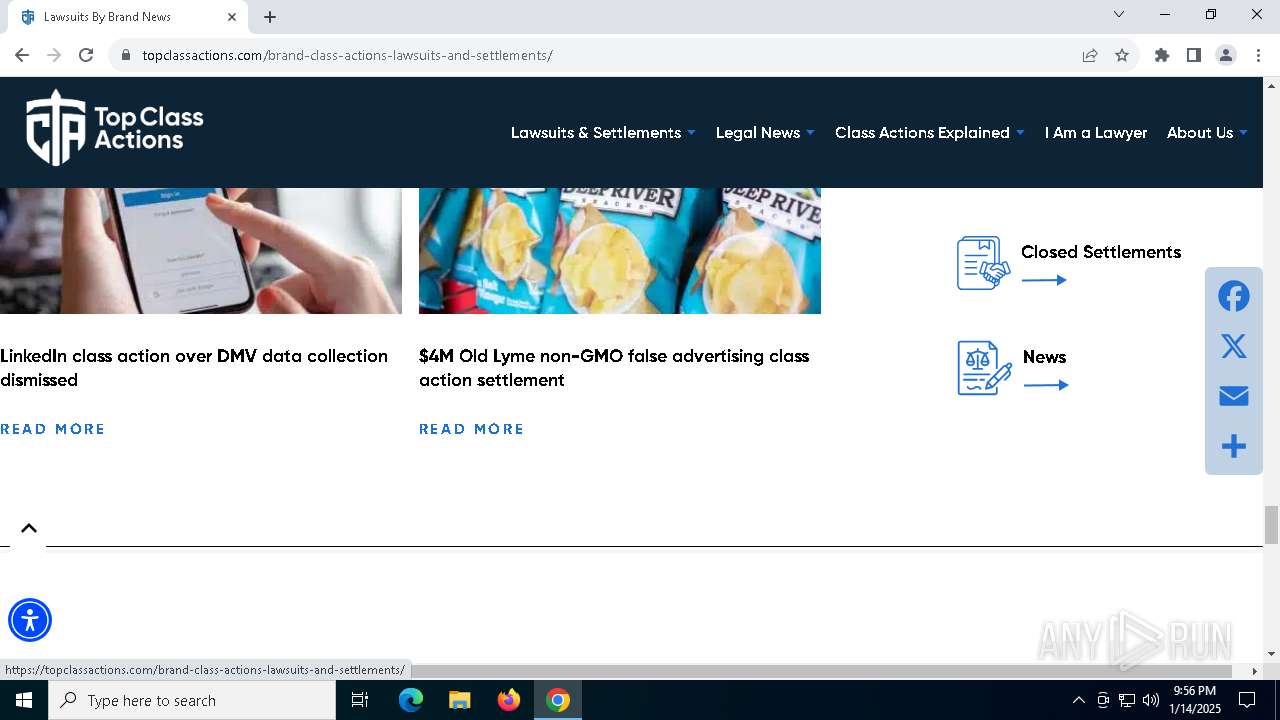Open the Windows Start menu
Image resolution: width=1280 pixels, height=720 pixels.
[x=24, y=700]
